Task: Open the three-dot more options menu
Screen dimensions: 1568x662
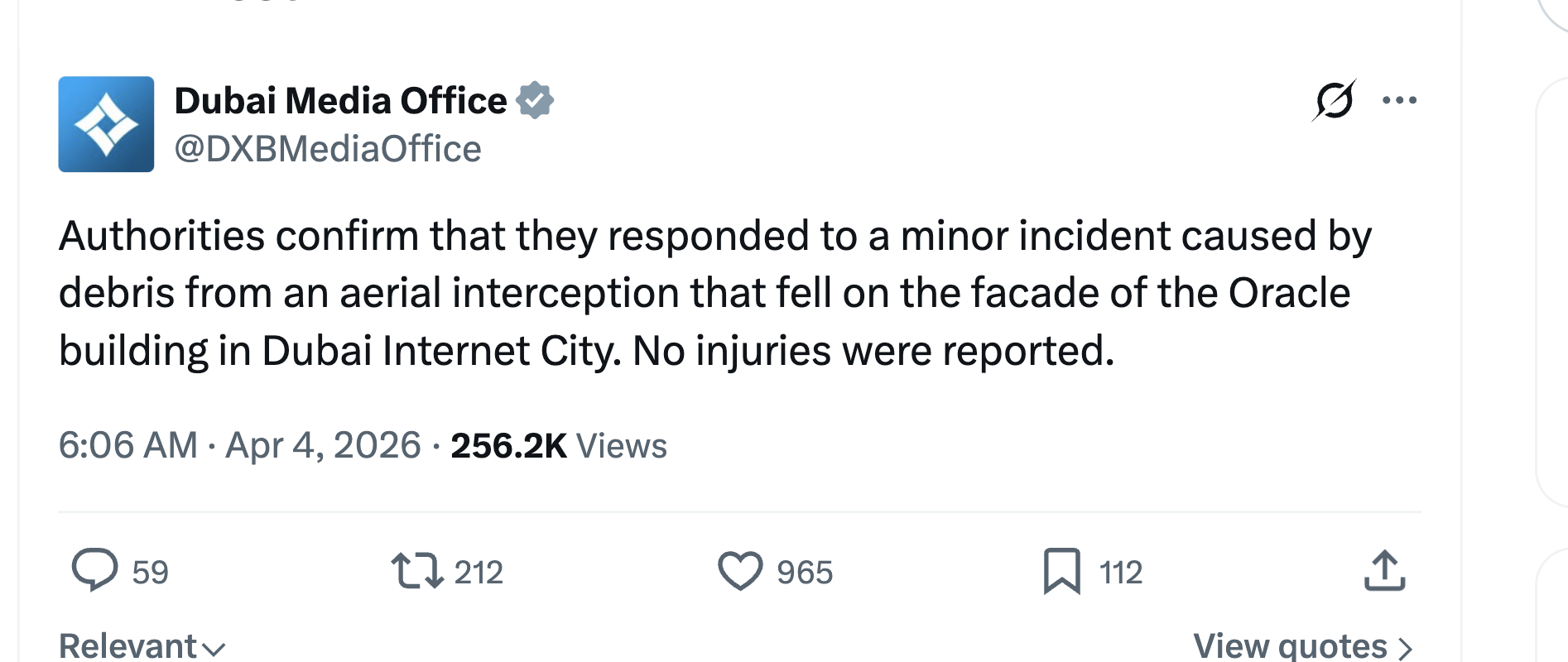Action: pyautogui.click(x=1399, y=101)
